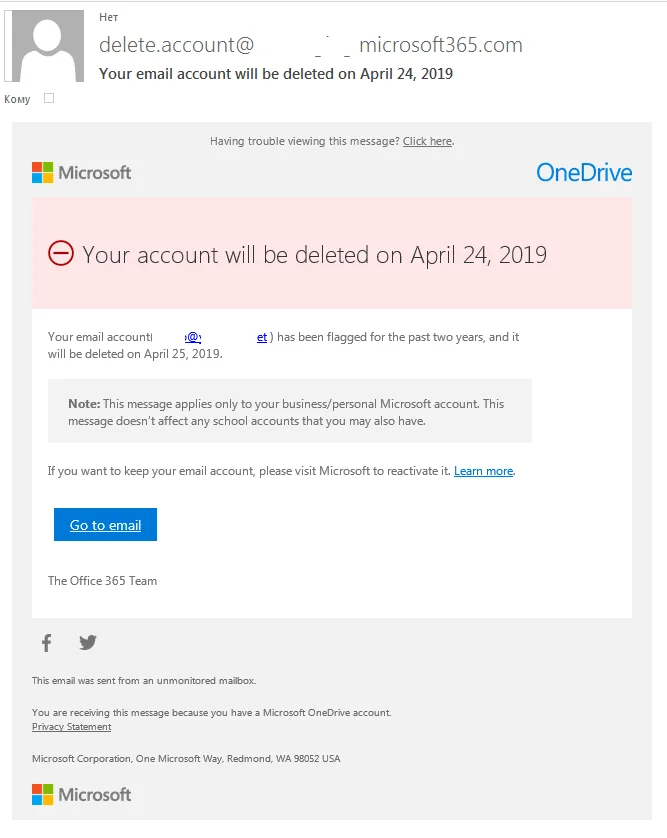
Task: Tick the small box next to Кому
Action: tap(49, 98)
